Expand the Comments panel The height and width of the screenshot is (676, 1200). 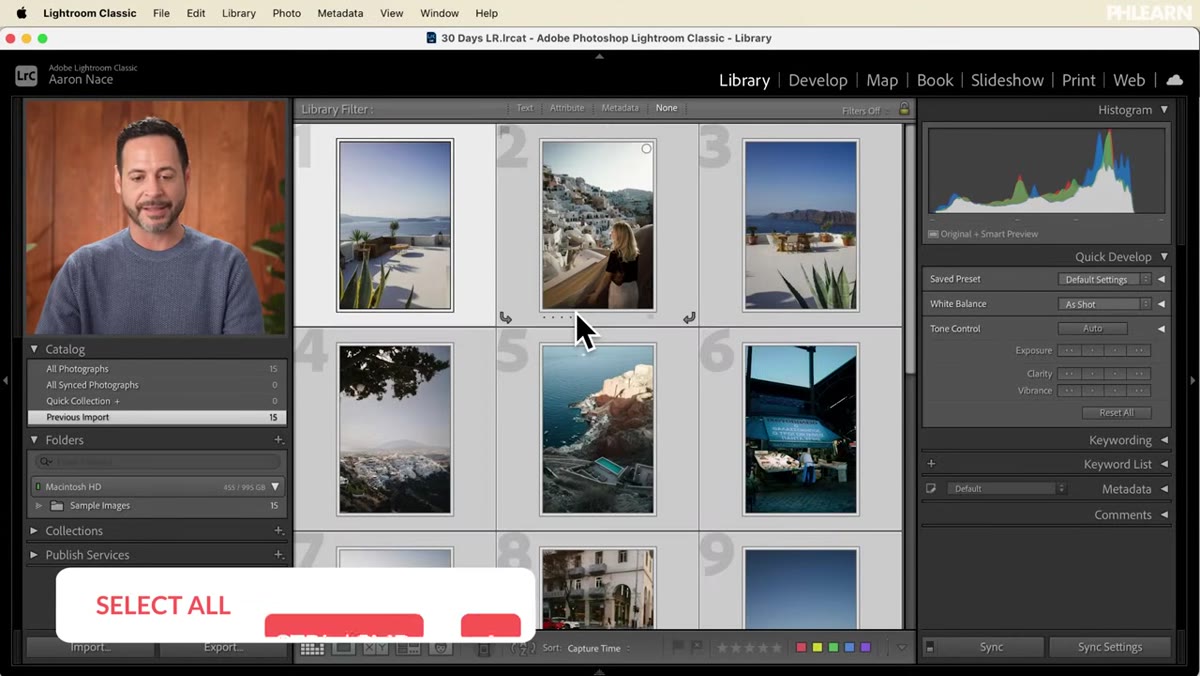pyautogui.click(x=1164, y=515)
